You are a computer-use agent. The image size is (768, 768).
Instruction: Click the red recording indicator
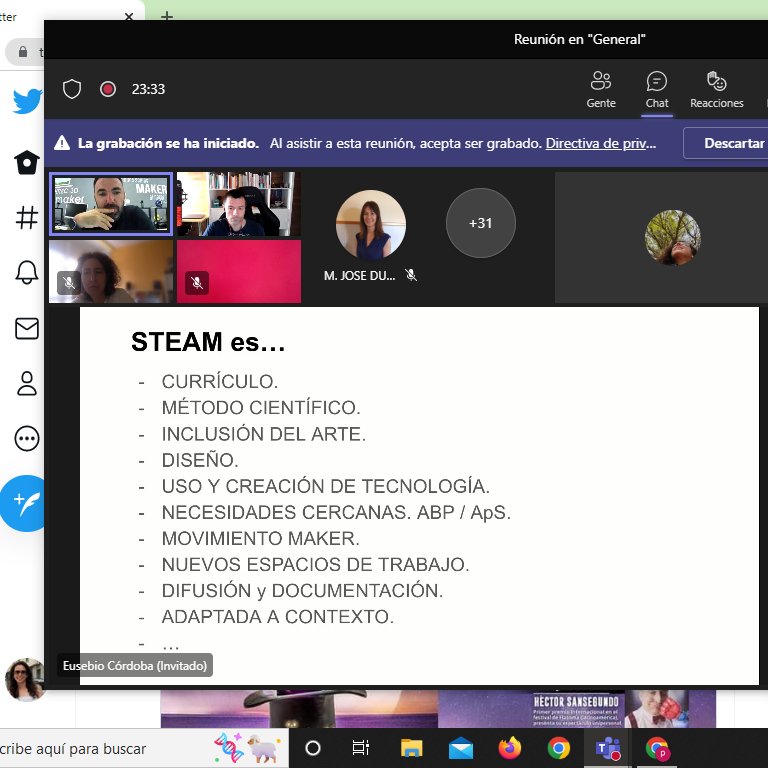coord(108,89)
